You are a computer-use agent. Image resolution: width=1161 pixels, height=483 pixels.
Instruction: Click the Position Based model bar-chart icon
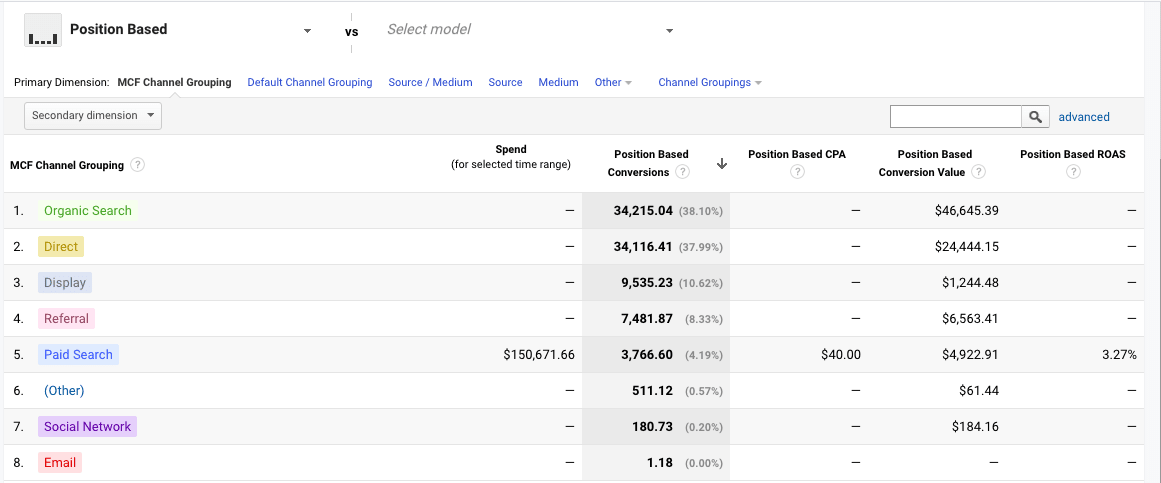coord(42,30)
